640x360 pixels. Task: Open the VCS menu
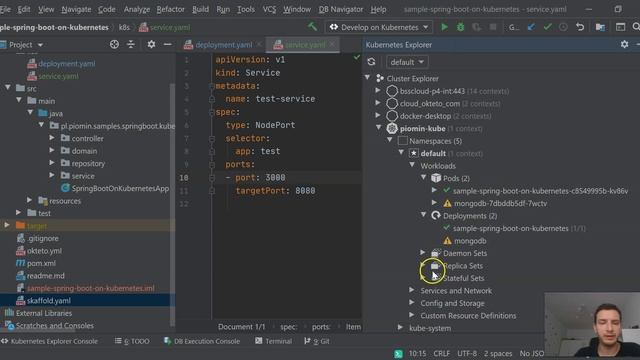(x=269, y=9)
